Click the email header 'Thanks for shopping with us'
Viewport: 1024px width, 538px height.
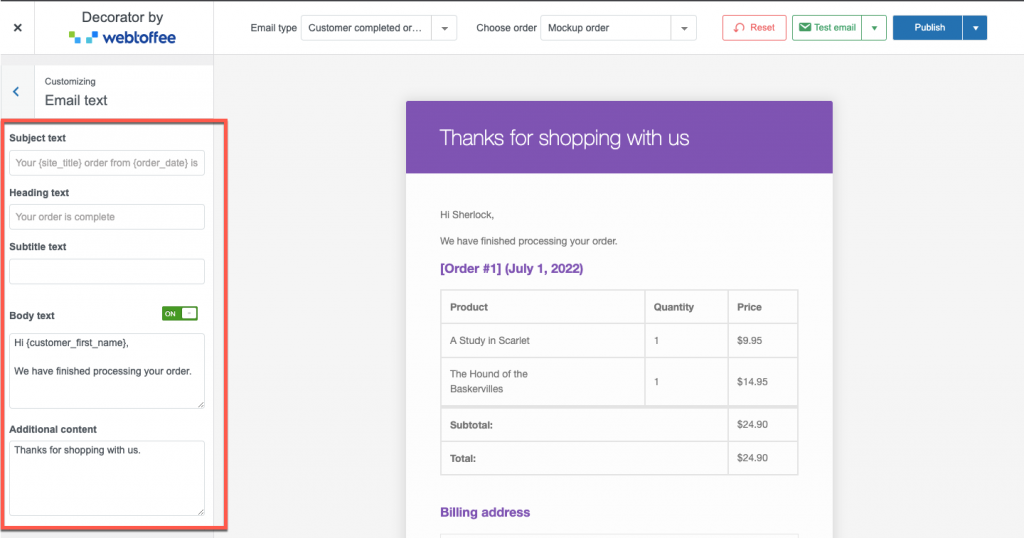click(x=564, y=138)
